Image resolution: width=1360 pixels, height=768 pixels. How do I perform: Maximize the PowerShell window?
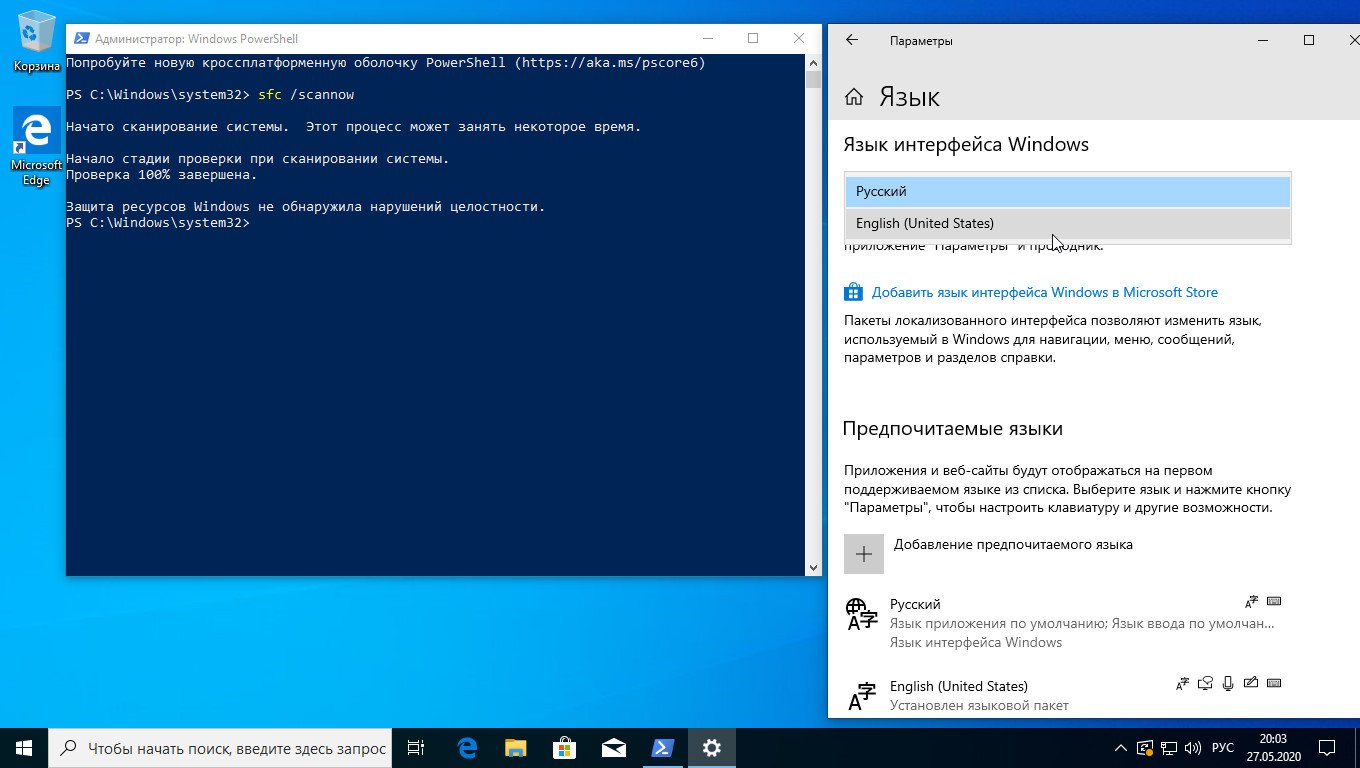[753, 39]
